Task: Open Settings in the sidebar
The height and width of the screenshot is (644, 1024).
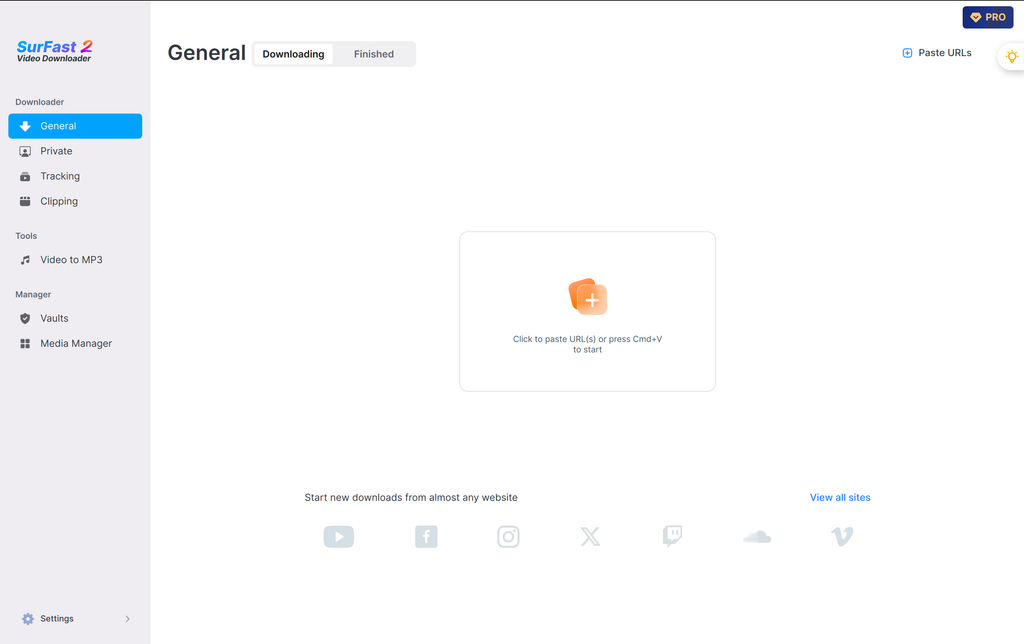Action: [x=75, y=619]
